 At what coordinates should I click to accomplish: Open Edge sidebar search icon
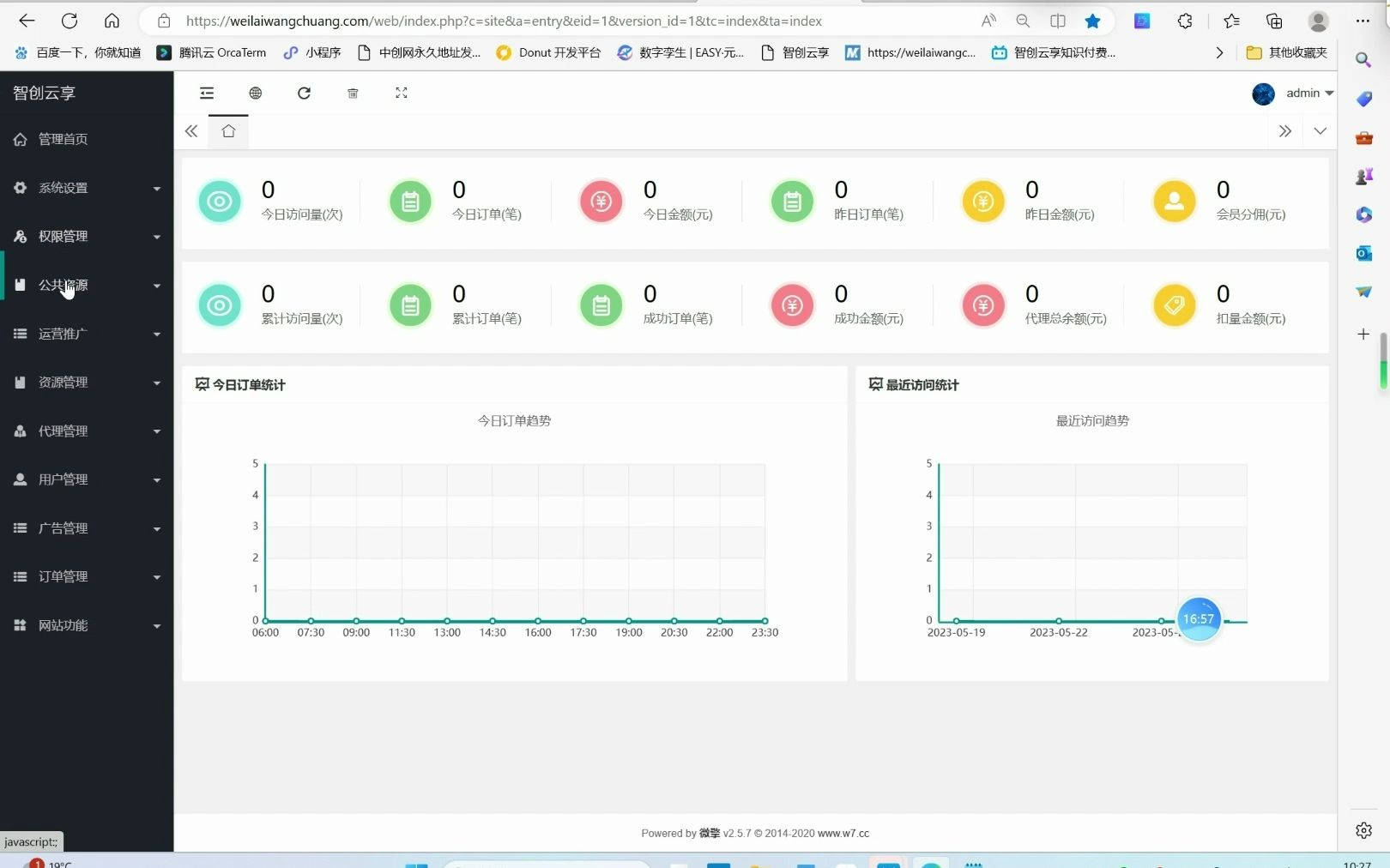[1363, 60]
